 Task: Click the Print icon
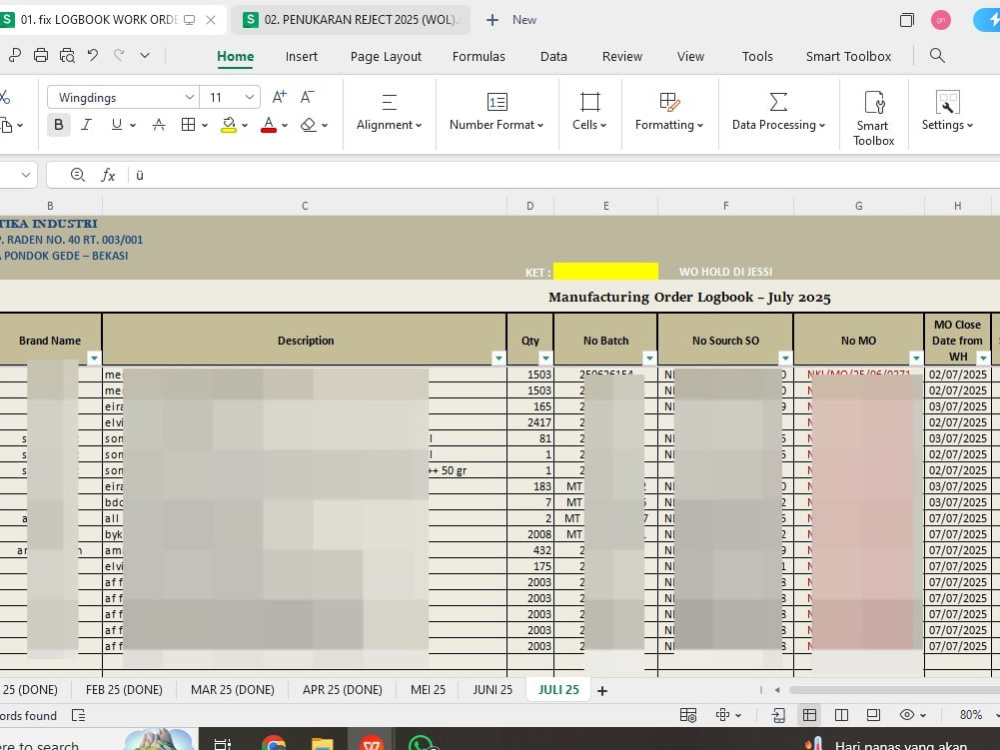click(41, 55)
